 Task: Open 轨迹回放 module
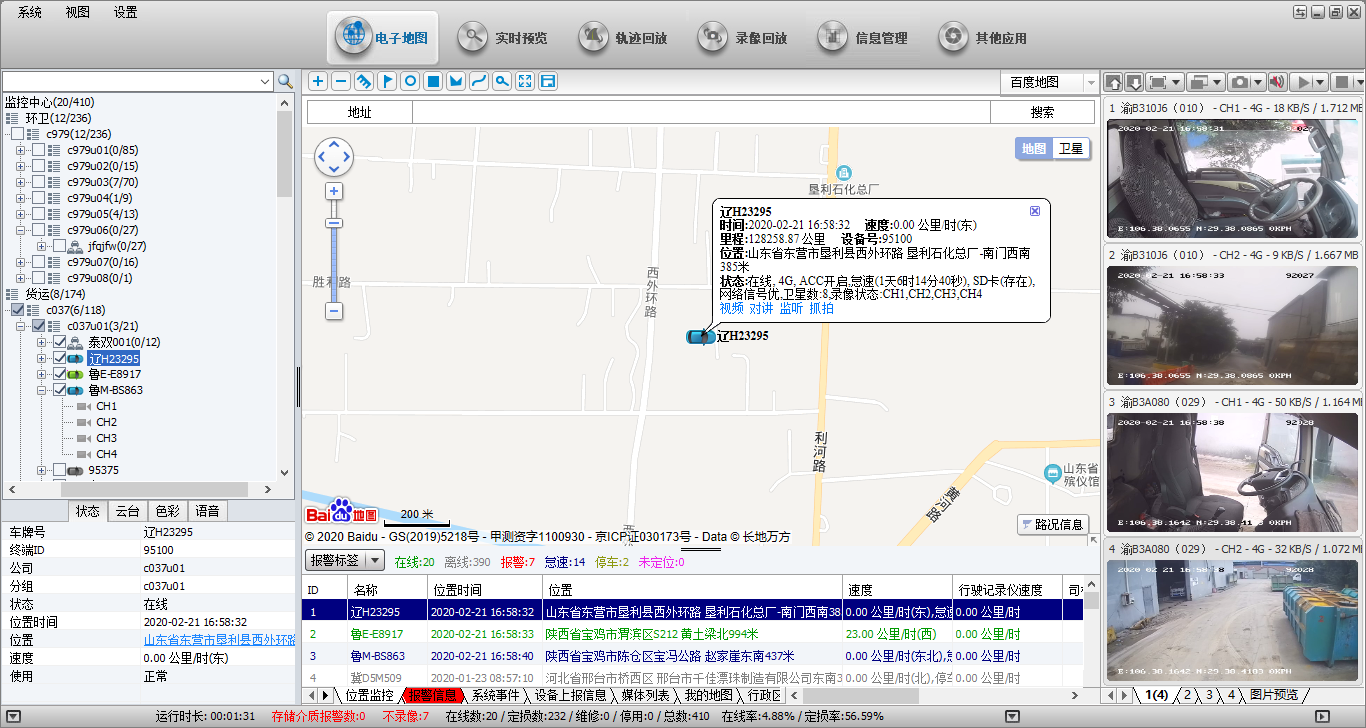point(623,38)
